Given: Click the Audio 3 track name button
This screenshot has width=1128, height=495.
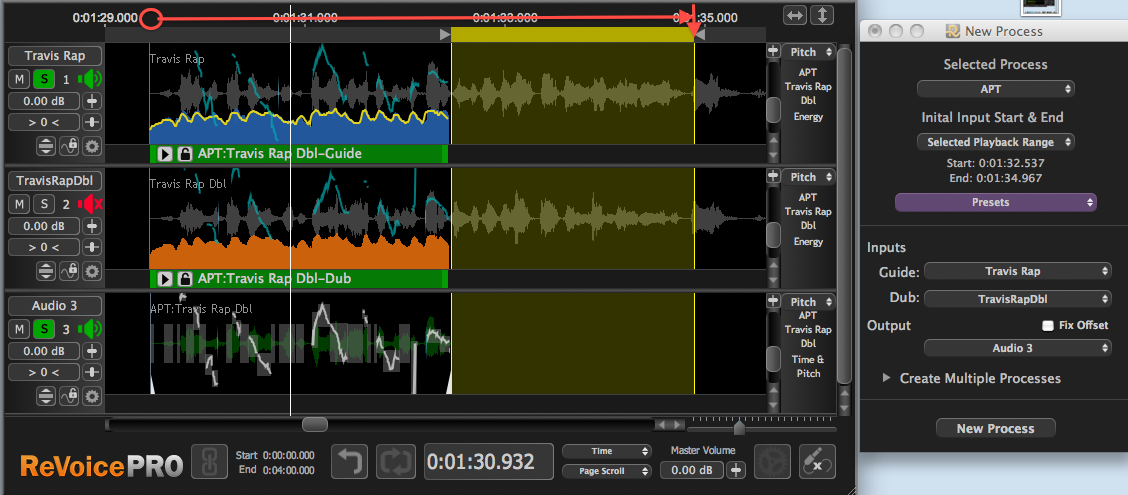Looking at the screenshot, I should coord(55,306).
